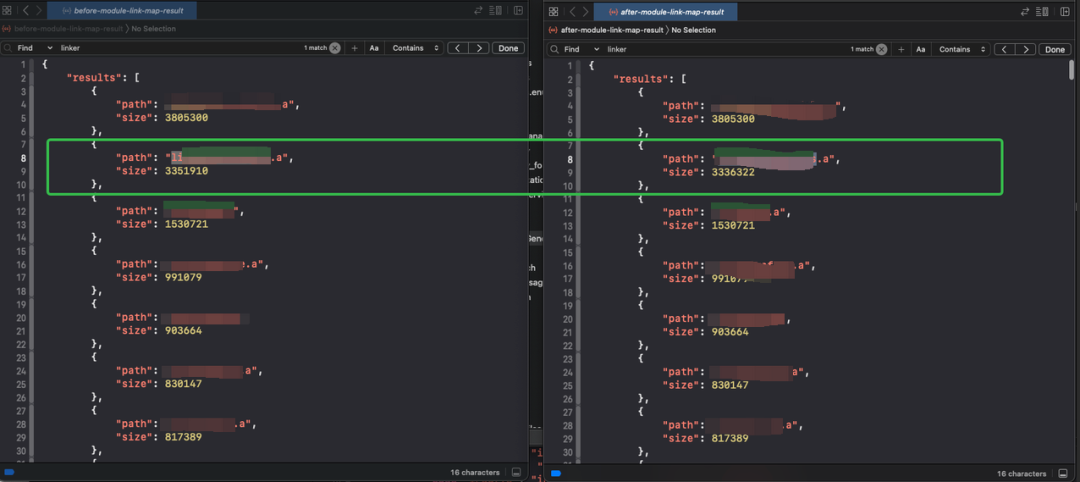Image resolution: width=1080 pixels, height=482 pixels.
Task: Open related items grid in after window
Action: pyautogui.click(x=554, y=12)
